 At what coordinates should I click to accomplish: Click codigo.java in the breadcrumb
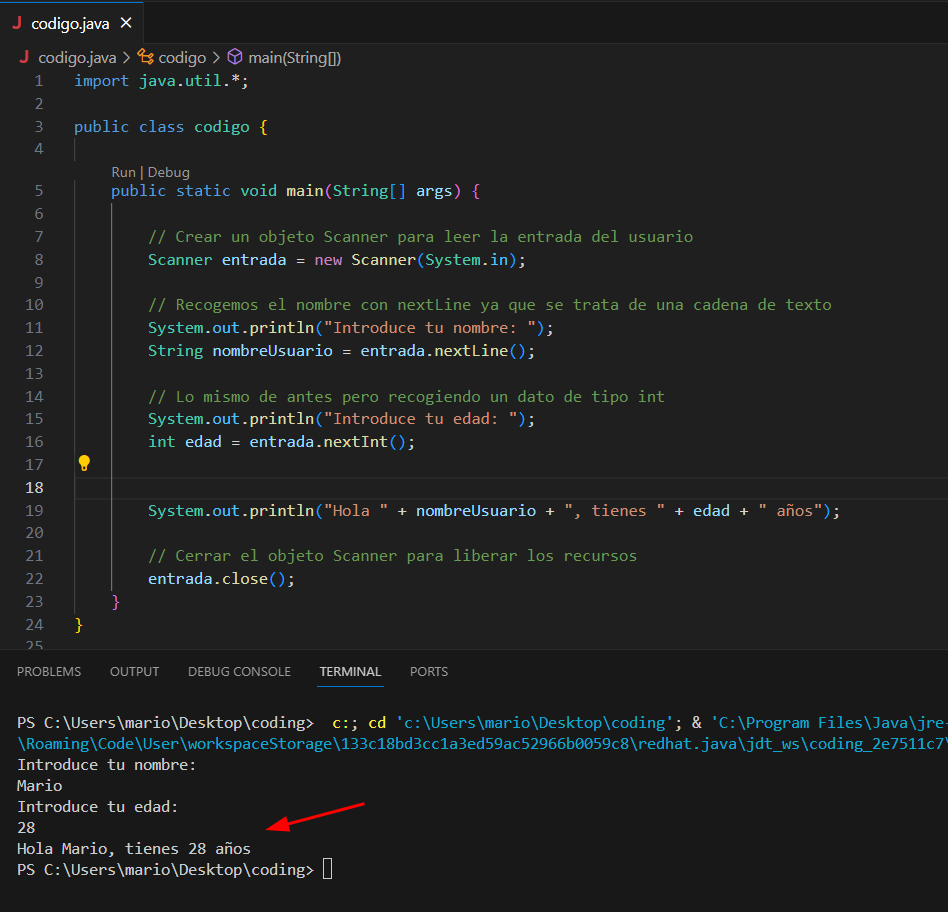click(77, 58)
